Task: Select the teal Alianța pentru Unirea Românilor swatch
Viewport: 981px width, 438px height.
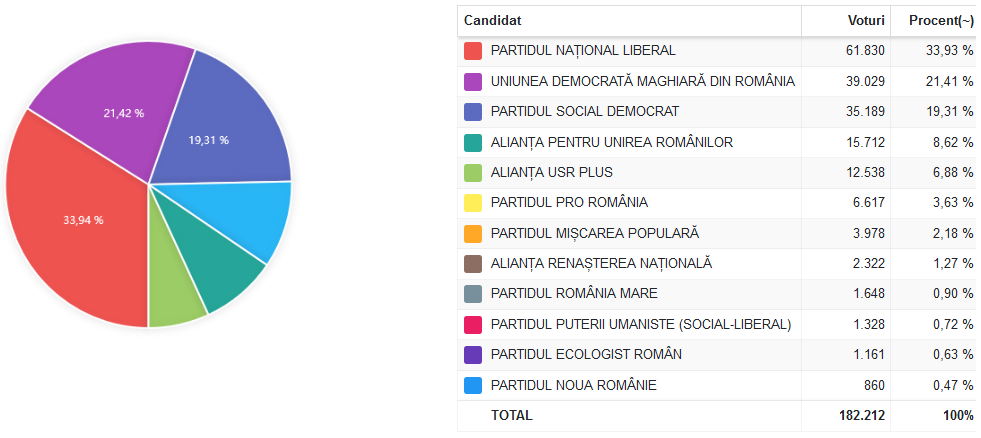Action: tap(472, 143)
